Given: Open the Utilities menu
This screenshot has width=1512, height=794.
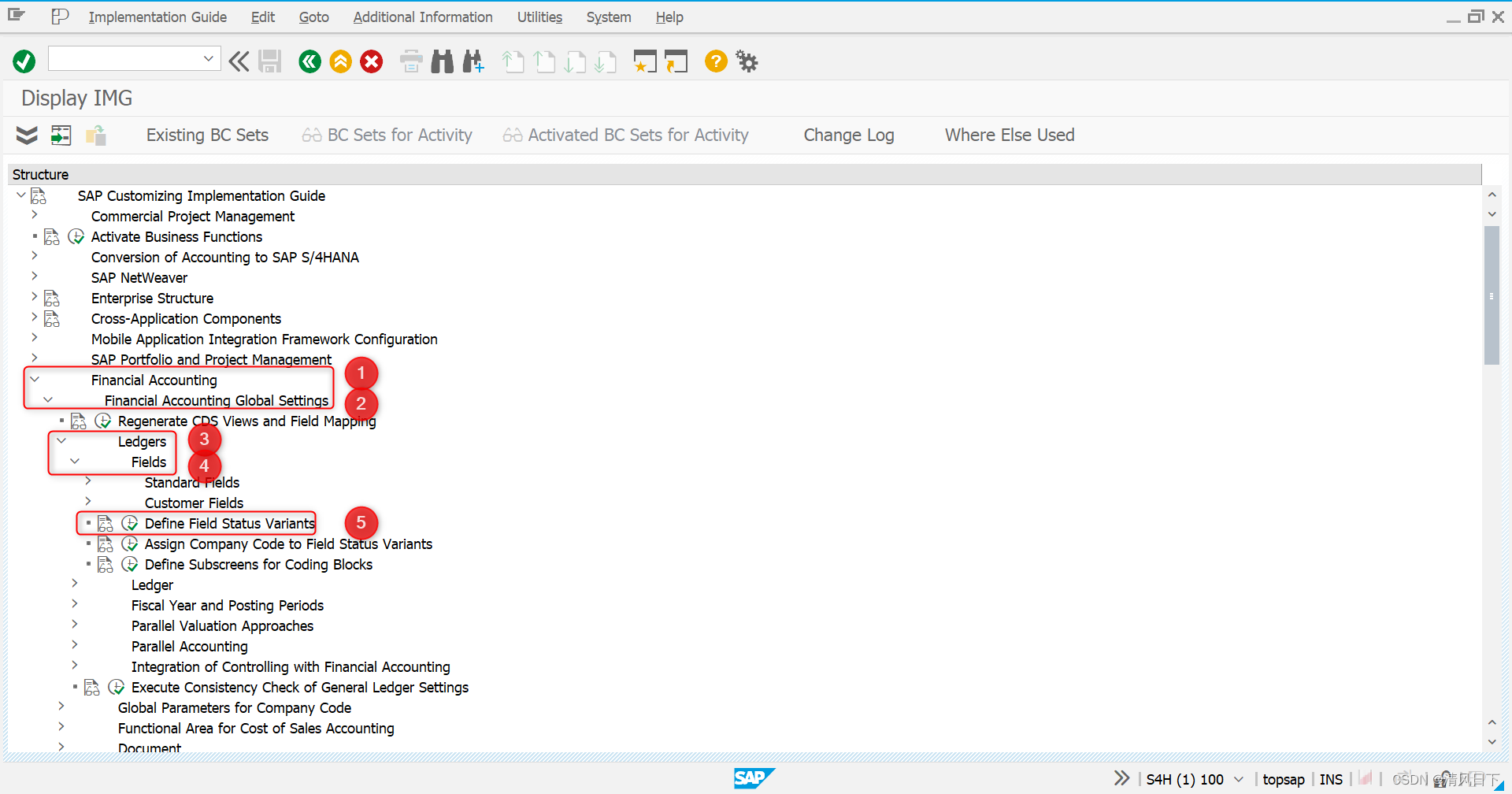Looking at the screenshot, I should (539, 17).
